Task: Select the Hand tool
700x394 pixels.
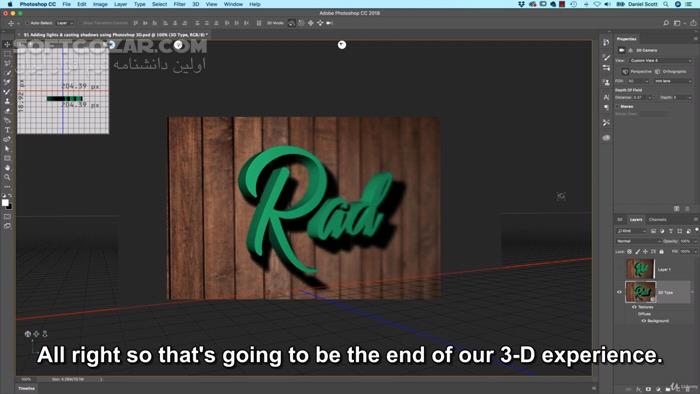Action: (7, 168)
